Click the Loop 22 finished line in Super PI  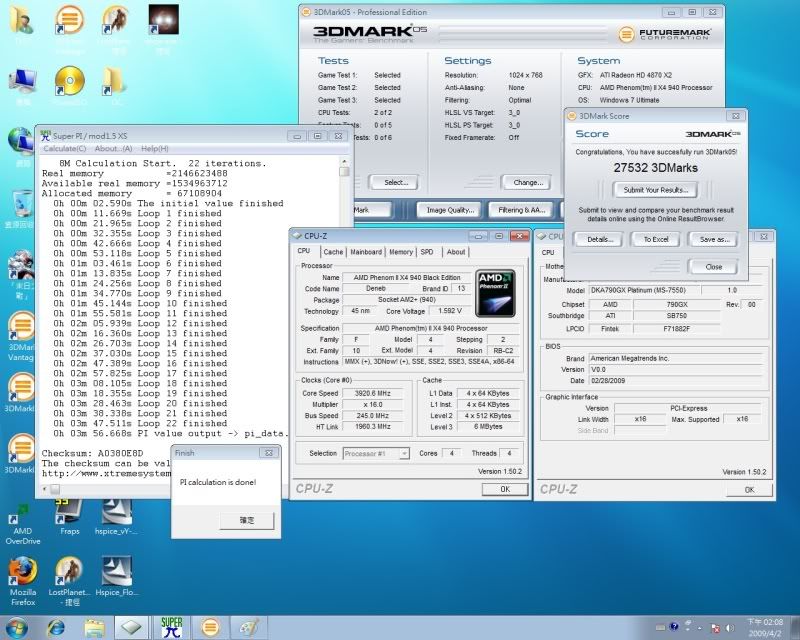140,423
